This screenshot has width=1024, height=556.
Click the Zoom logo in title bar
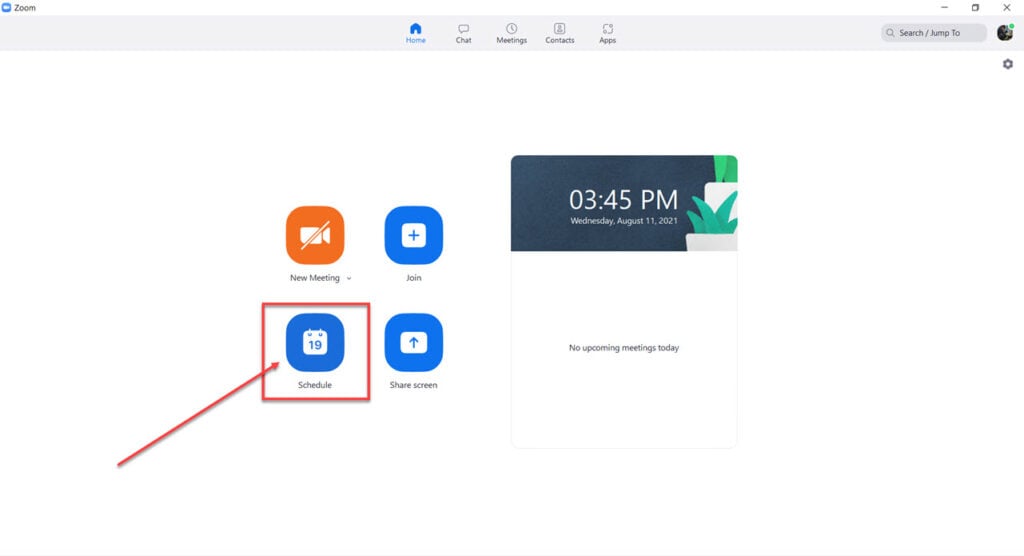point(7,8)
